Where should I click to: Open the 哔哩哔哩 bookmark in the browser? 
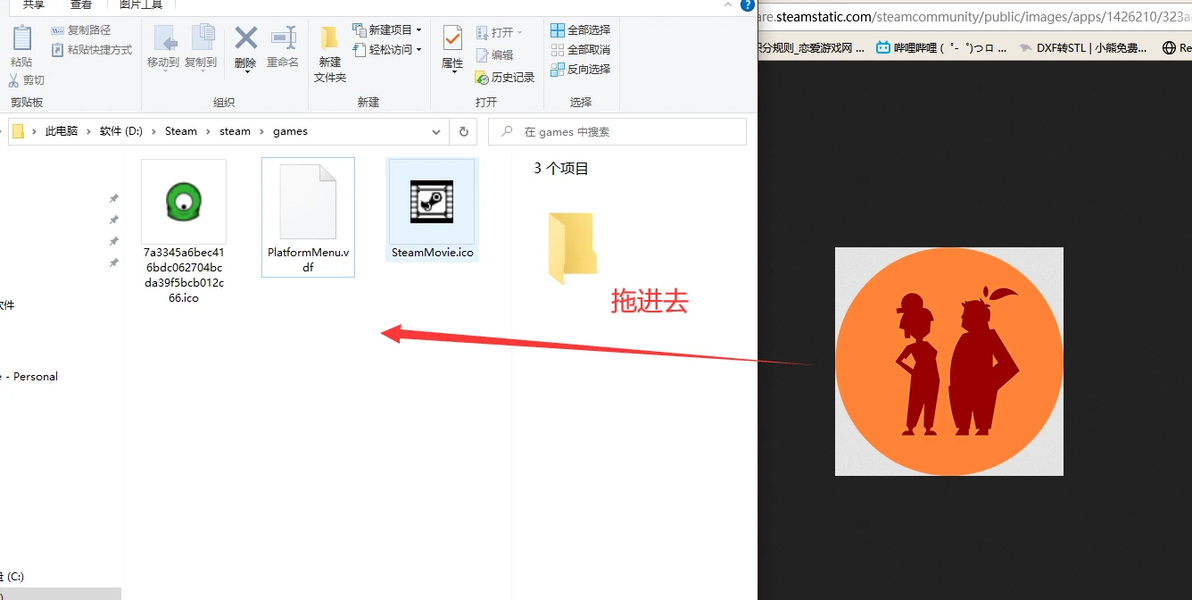tap(941, 47)
